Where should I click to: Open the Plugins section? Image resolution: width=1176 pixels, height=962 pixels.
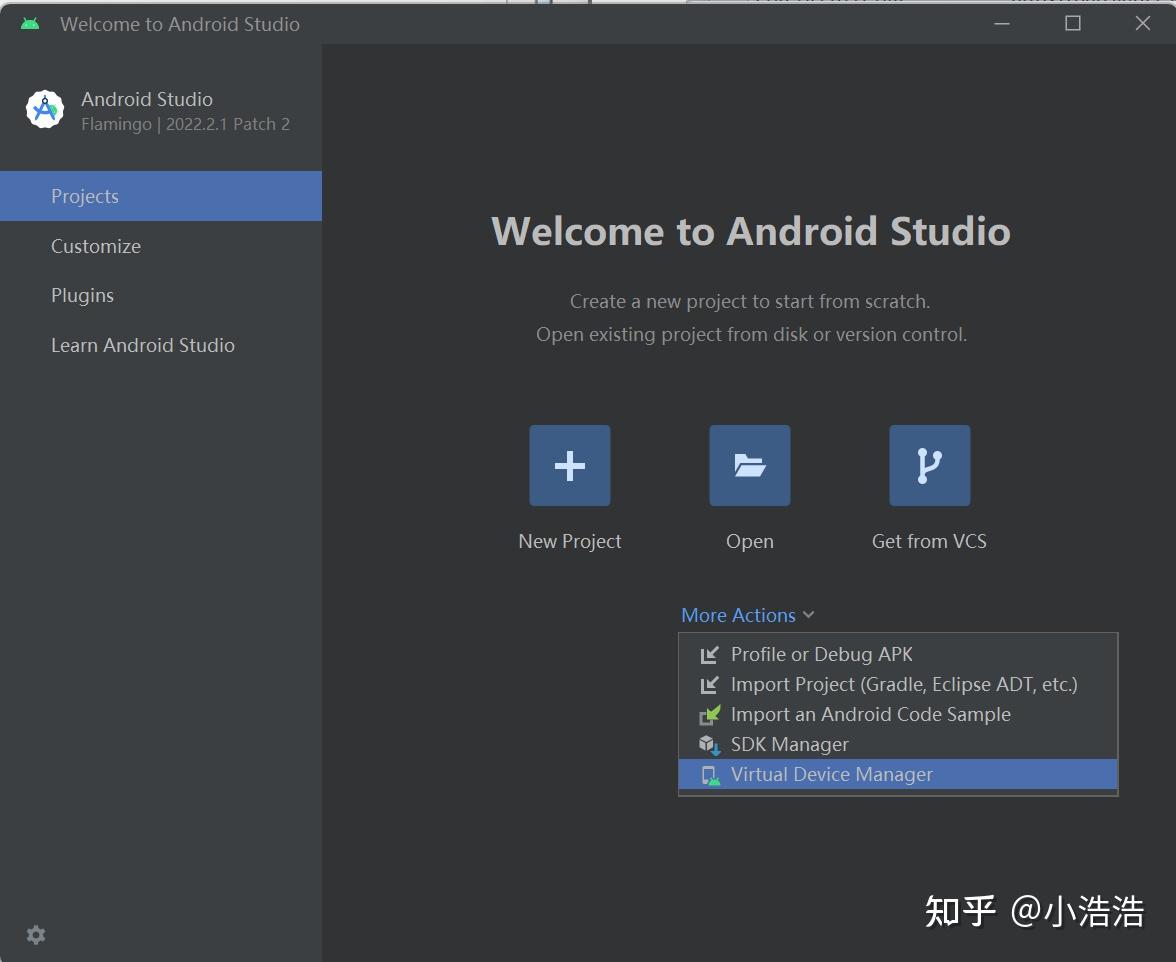82,295
